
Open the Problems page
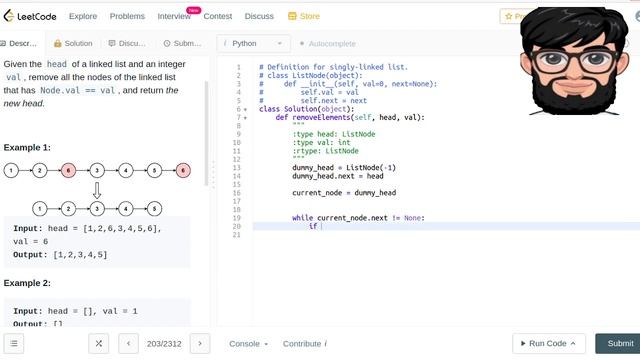(127, 16)
